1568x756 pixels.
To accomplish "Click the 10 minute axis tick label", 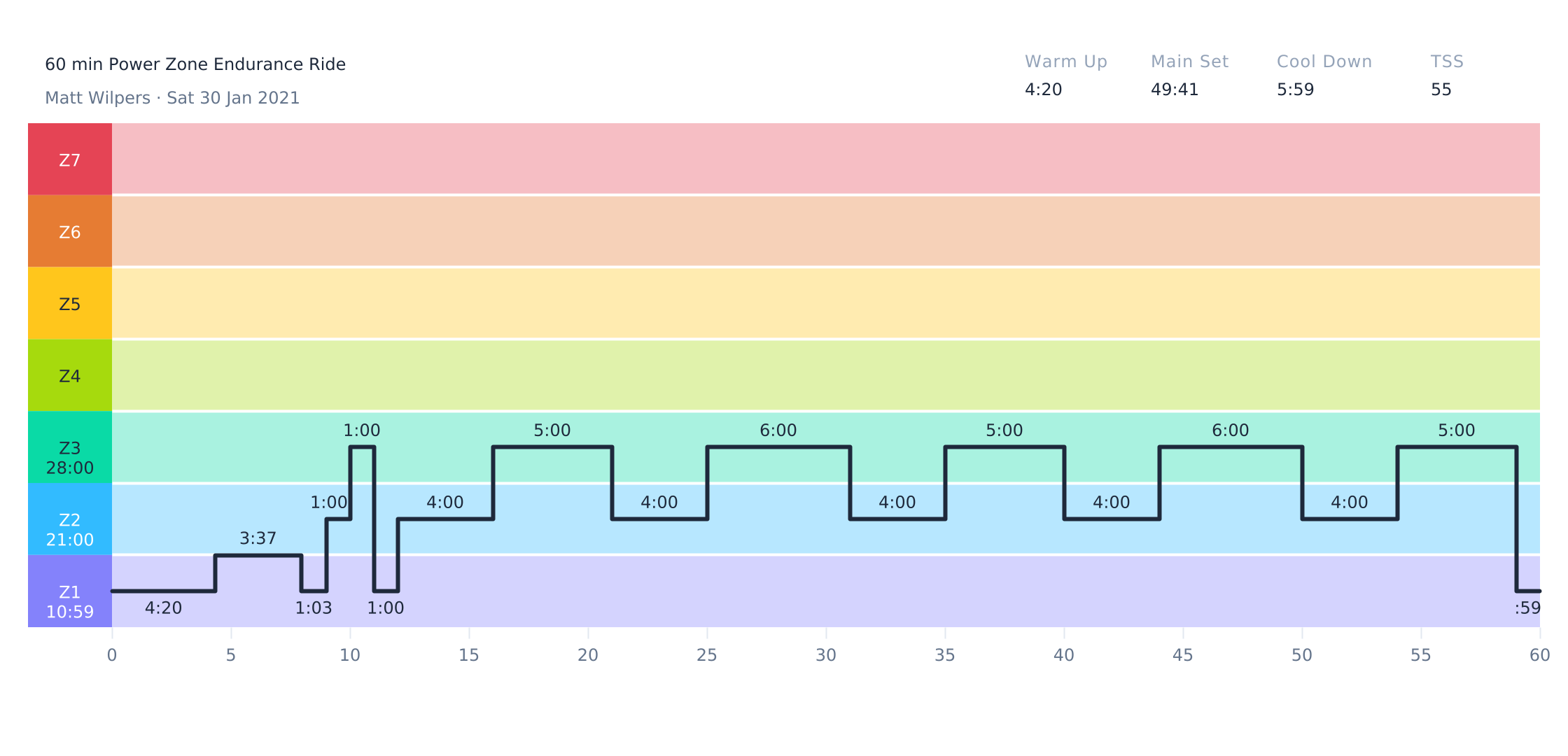I will (x=350, y=655).
